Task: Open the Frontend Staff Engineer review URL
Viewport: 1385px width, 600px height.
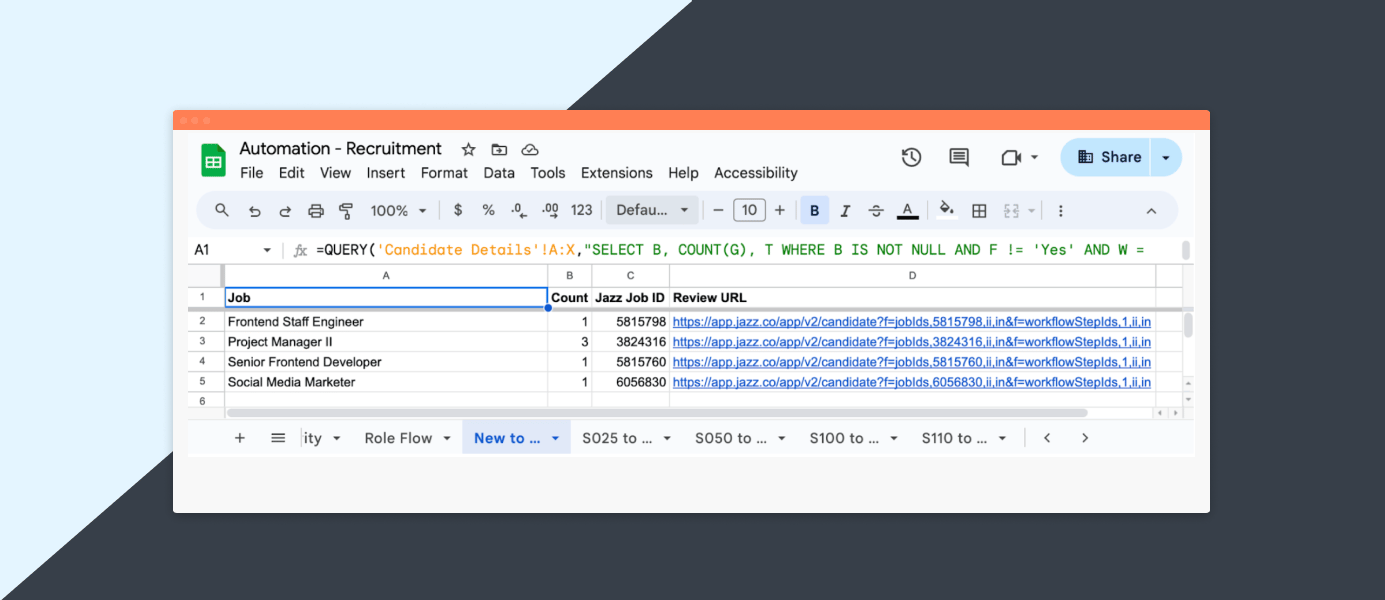Action: (911, 321)
